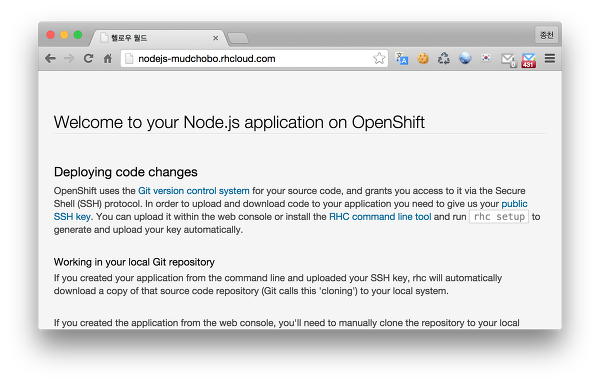Image resolution: width=600 pixels, height=384 pixels.
Task: Close the 헬로우 월드 tab
Action: (x=215, y=38)
